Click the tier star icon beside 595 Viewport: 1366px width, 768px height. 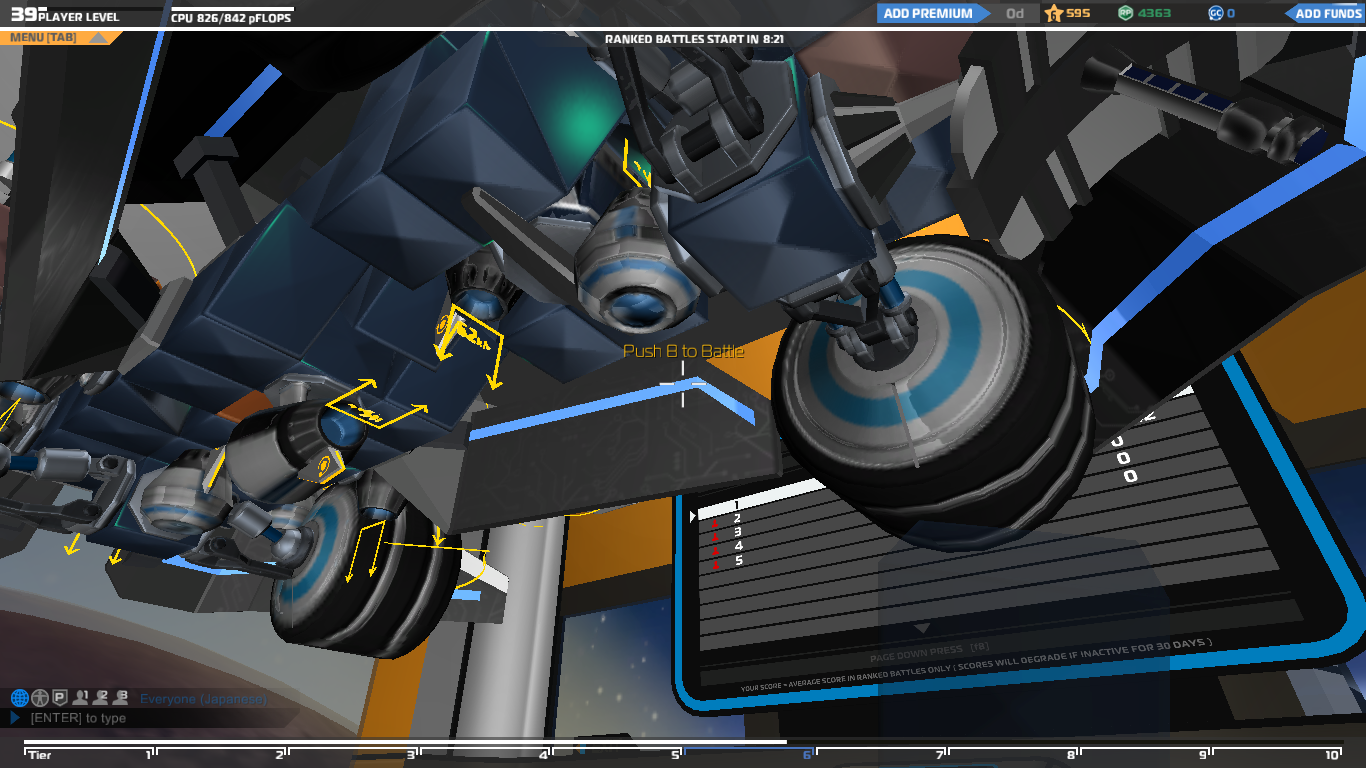click(1053, 13)
